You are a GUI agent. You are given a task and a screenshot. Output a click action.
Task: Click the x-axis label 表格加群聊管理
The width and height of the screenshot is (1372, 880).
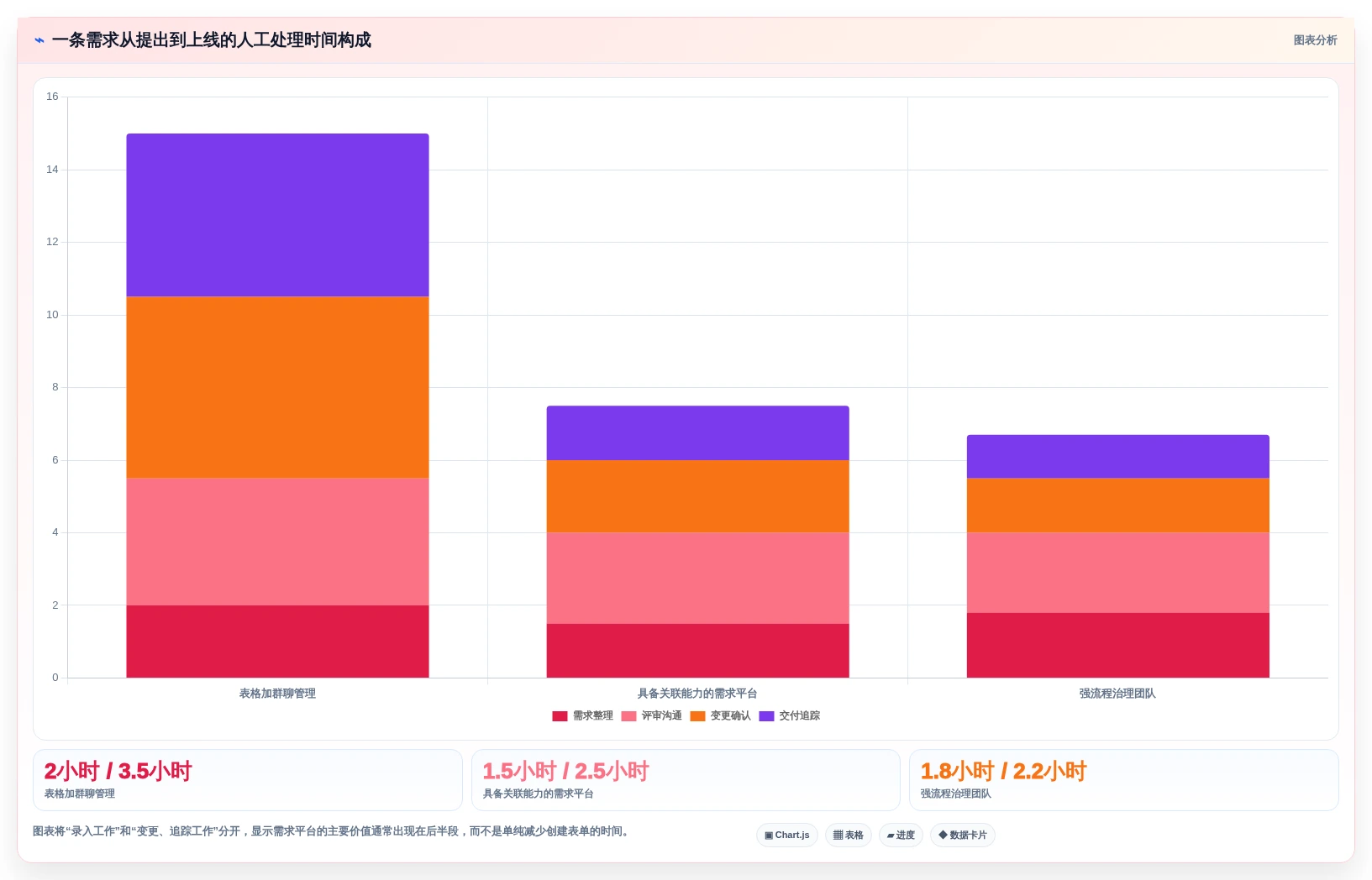coord(277,694)
